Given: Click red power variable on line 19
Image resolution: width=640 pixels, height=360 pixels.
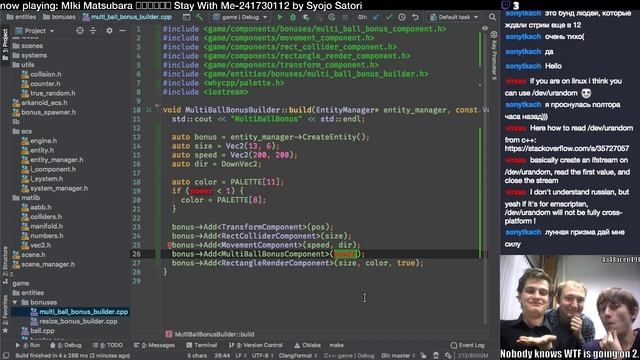Looking at the screenshot, I should (x=201, y=191).
